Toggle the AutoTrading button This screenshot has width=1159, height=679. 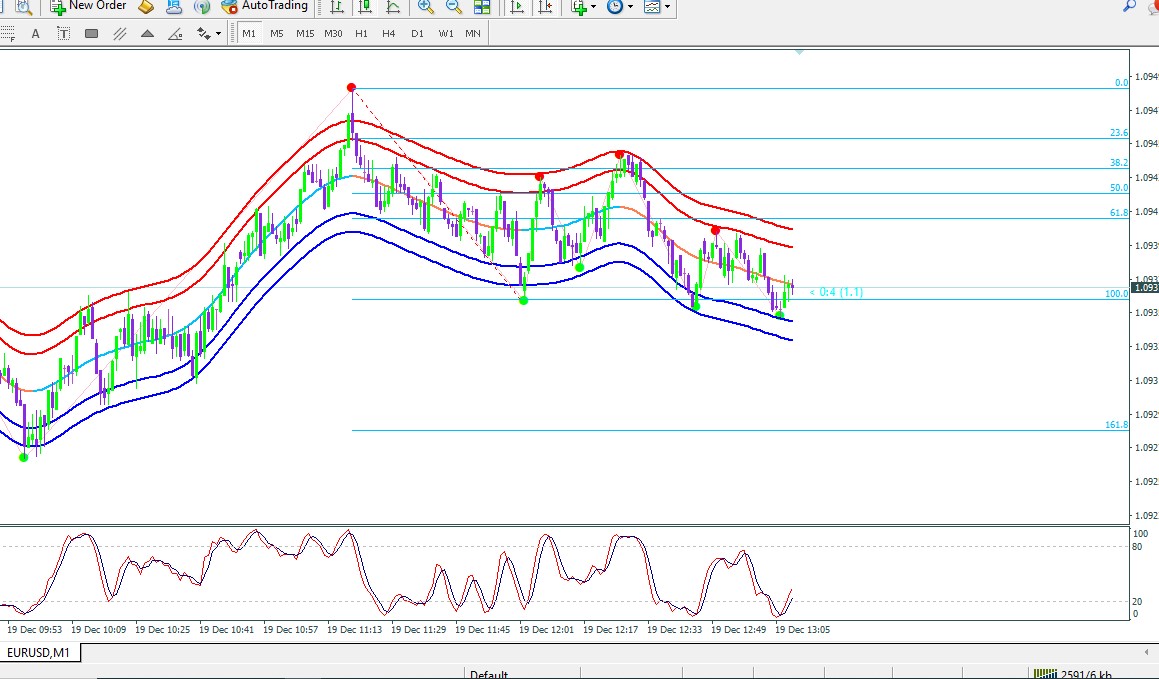pos(265,7)
